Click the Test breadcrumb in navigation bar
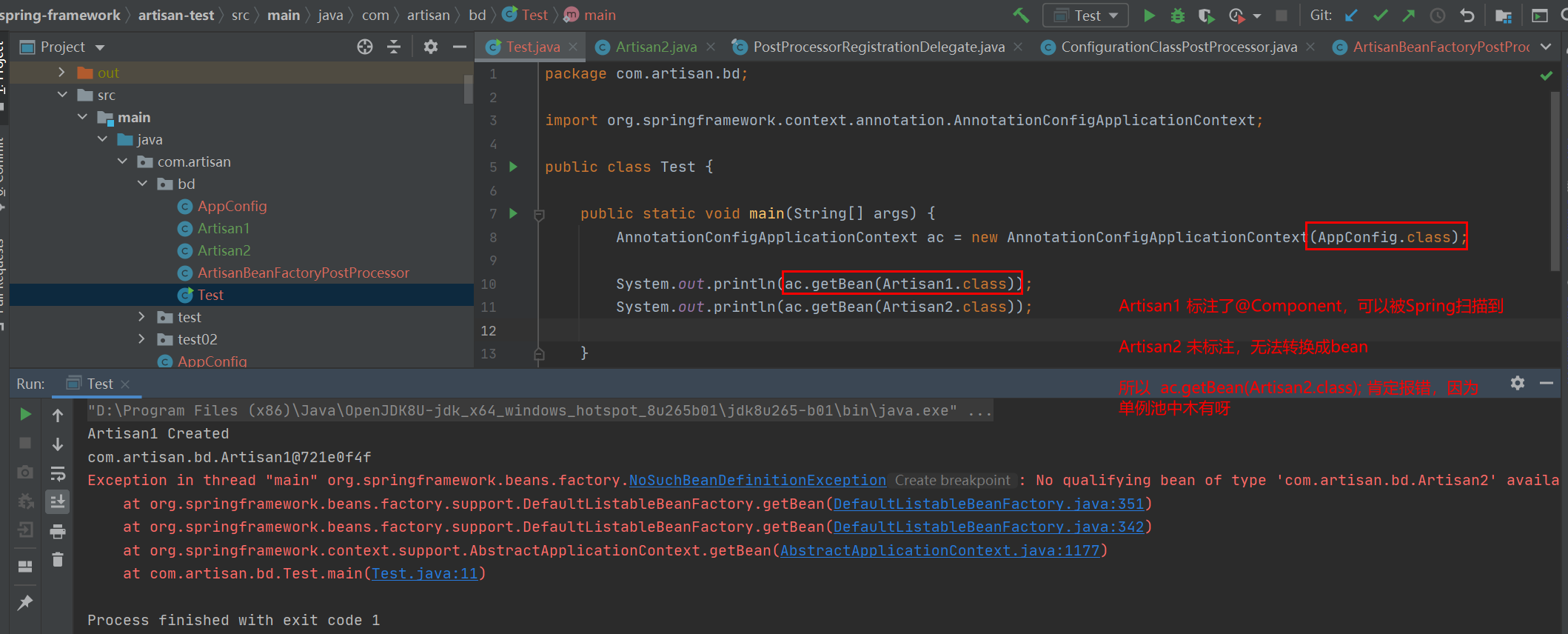 coord(526,15)
